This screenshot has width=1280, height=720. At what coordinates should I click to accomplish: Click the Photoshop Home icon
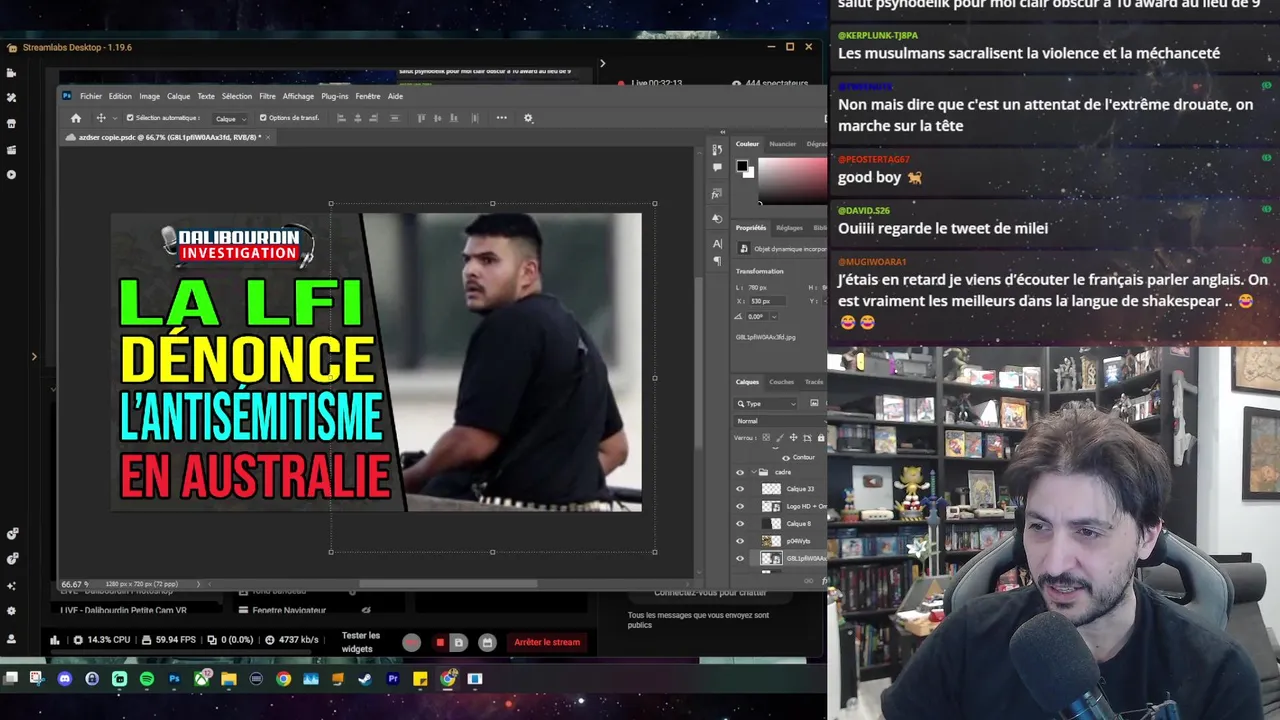coord(75,118)
